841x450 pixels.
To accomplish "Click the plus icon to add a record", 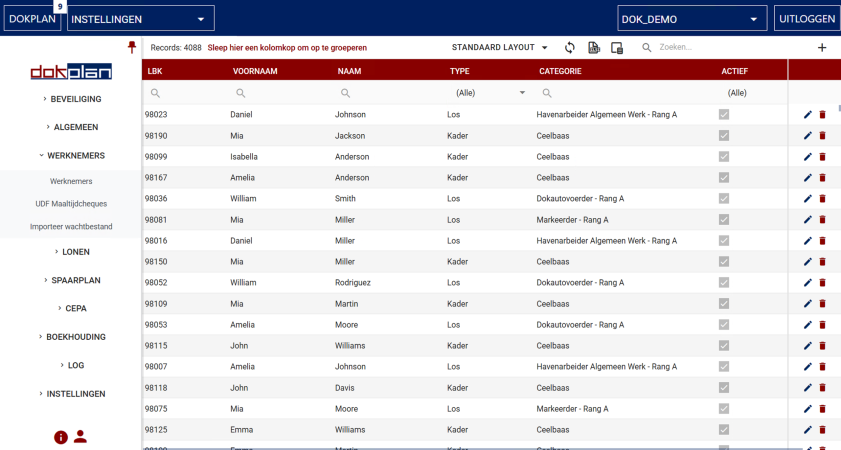I will [822, 47].
